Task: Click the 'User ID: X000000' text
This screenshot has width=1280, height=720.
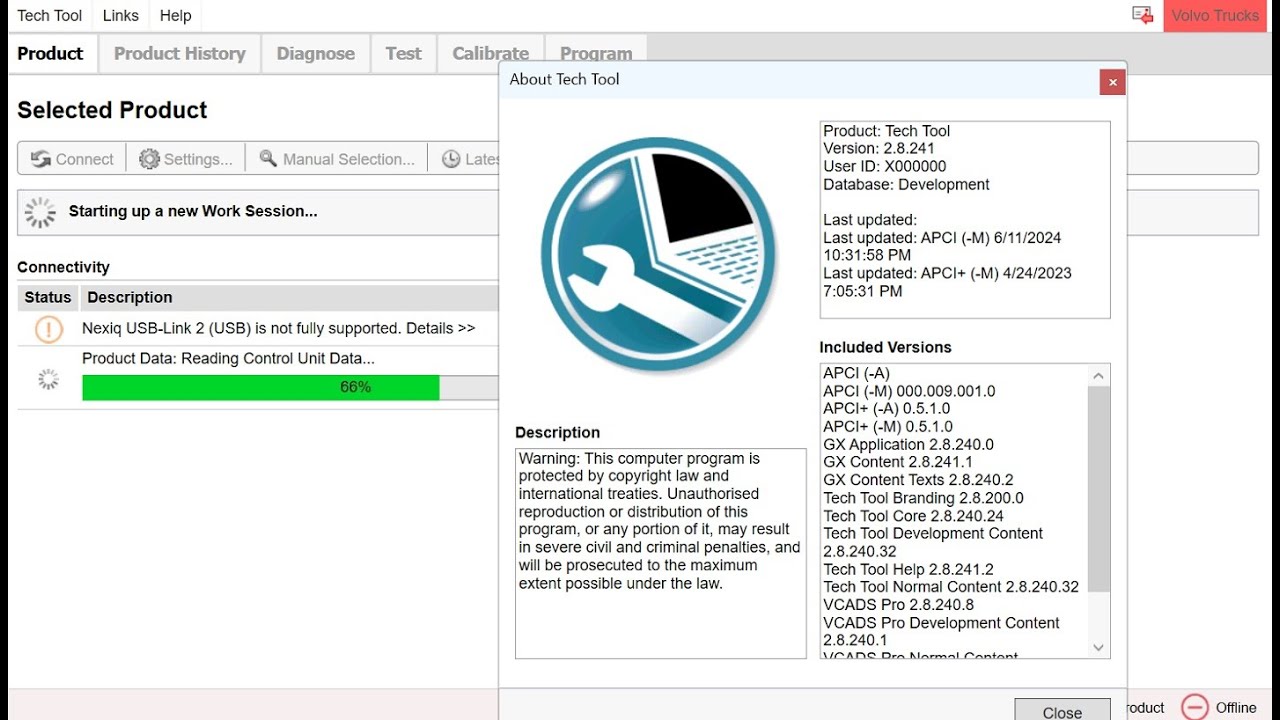Action: [x=884, y=167]
